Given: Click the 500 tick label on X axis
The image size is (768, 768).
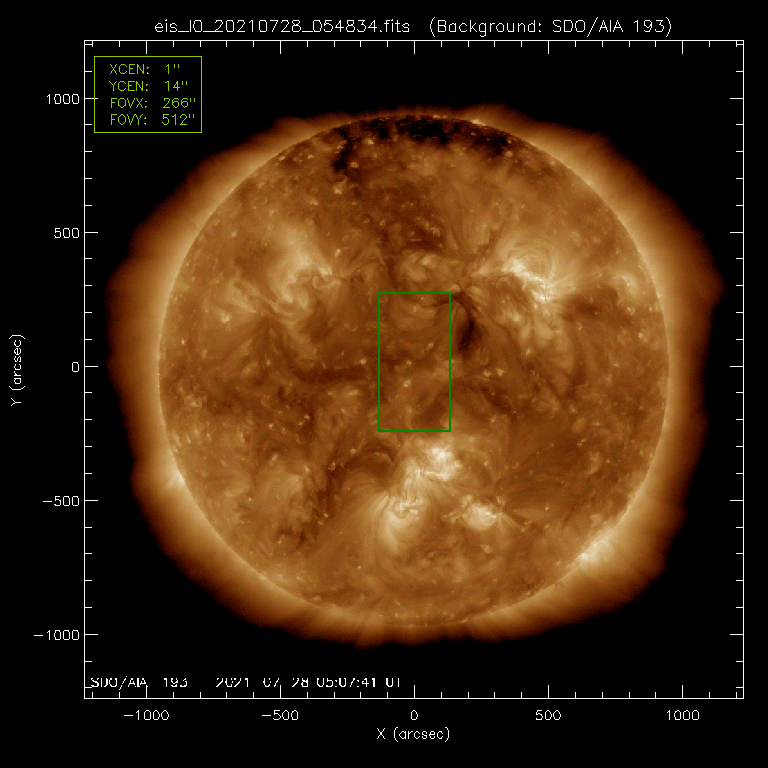Looking at the screenshot, I should tap(547, 716).
